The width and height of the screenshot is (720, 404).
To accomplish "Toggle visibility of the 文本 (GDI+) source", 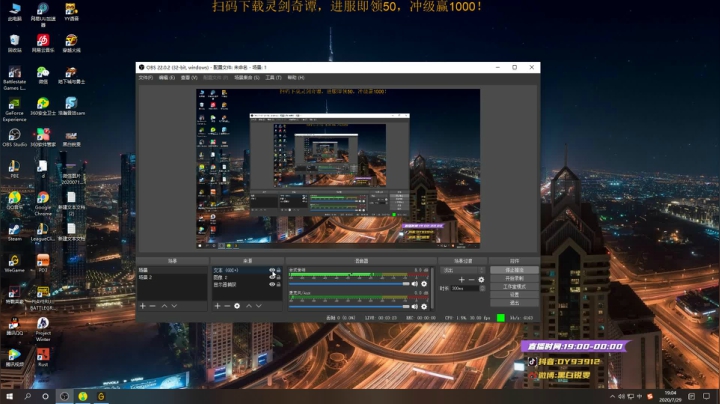I will (272, 270).
